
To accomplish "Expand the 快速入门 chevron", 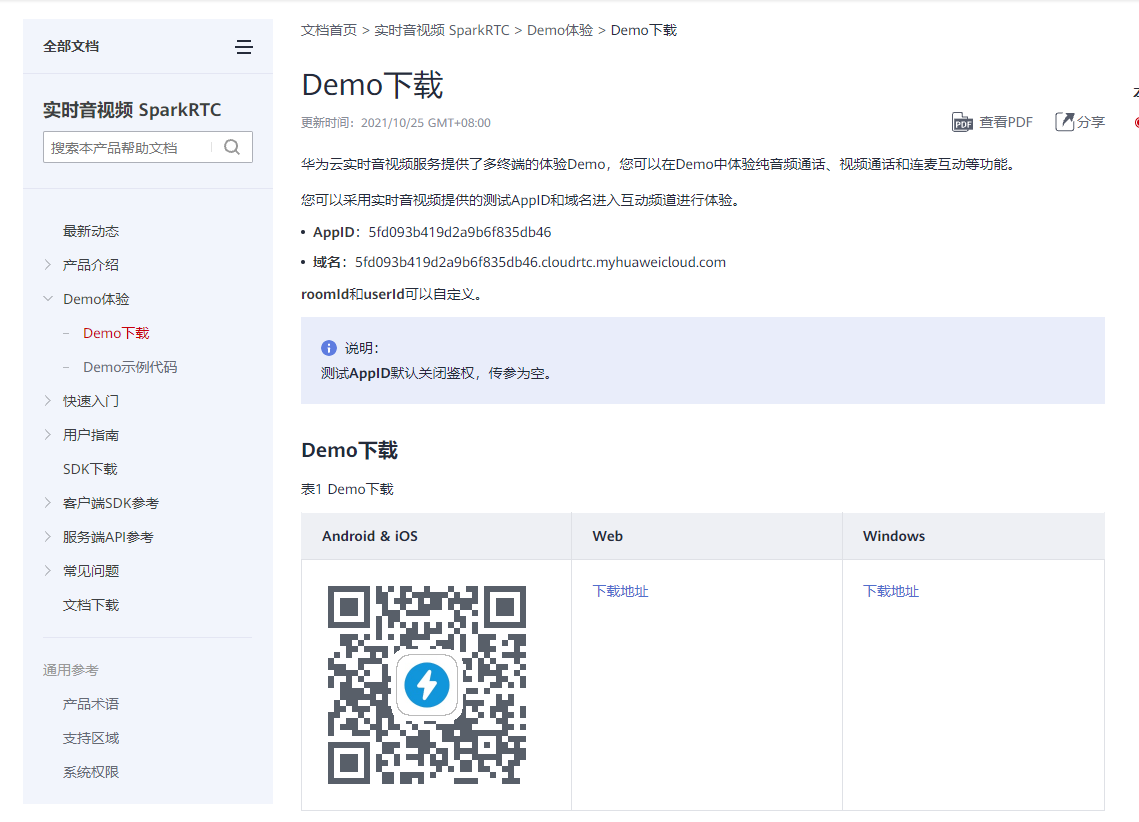I will click(48, 401).
